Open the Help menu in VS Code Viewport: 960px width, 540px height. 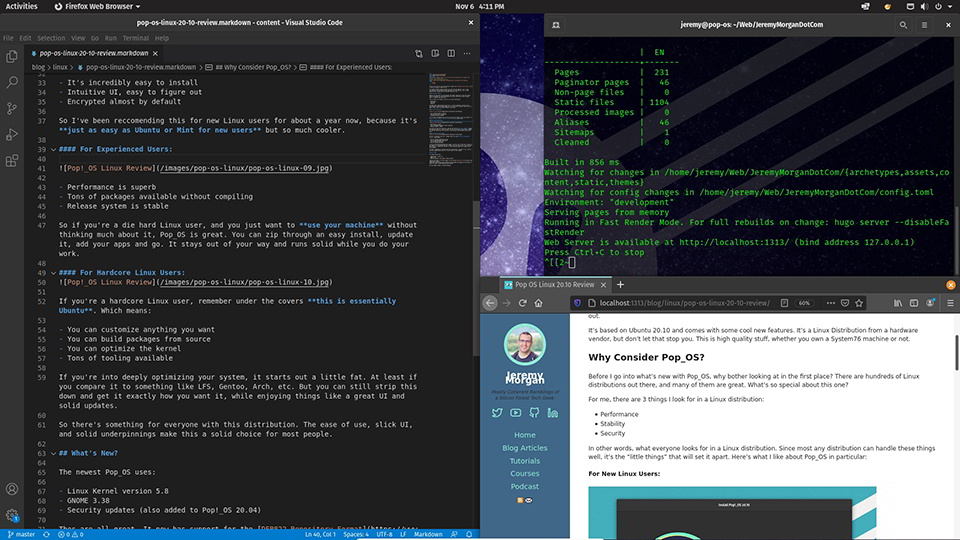162,38
